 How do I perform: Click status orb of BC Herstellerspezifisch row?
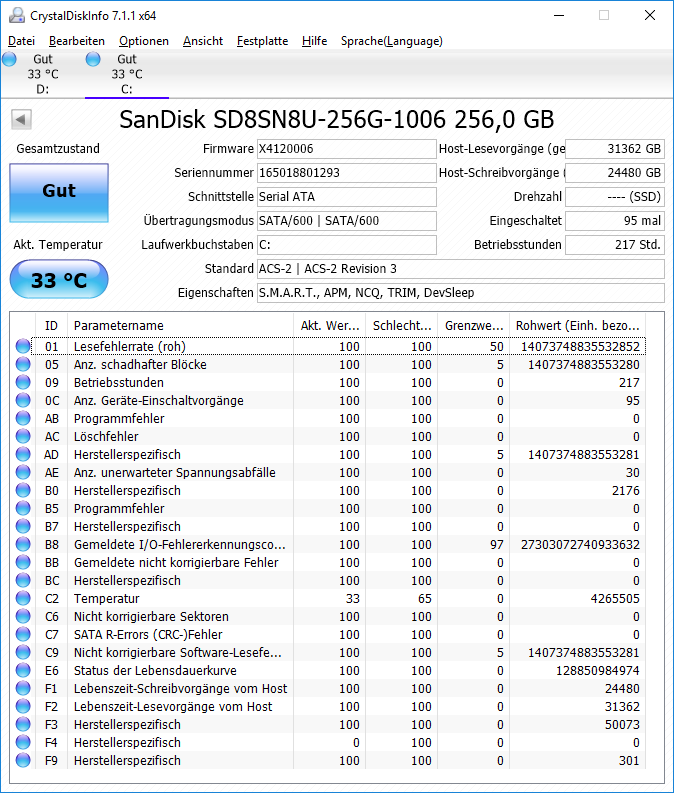23,581
